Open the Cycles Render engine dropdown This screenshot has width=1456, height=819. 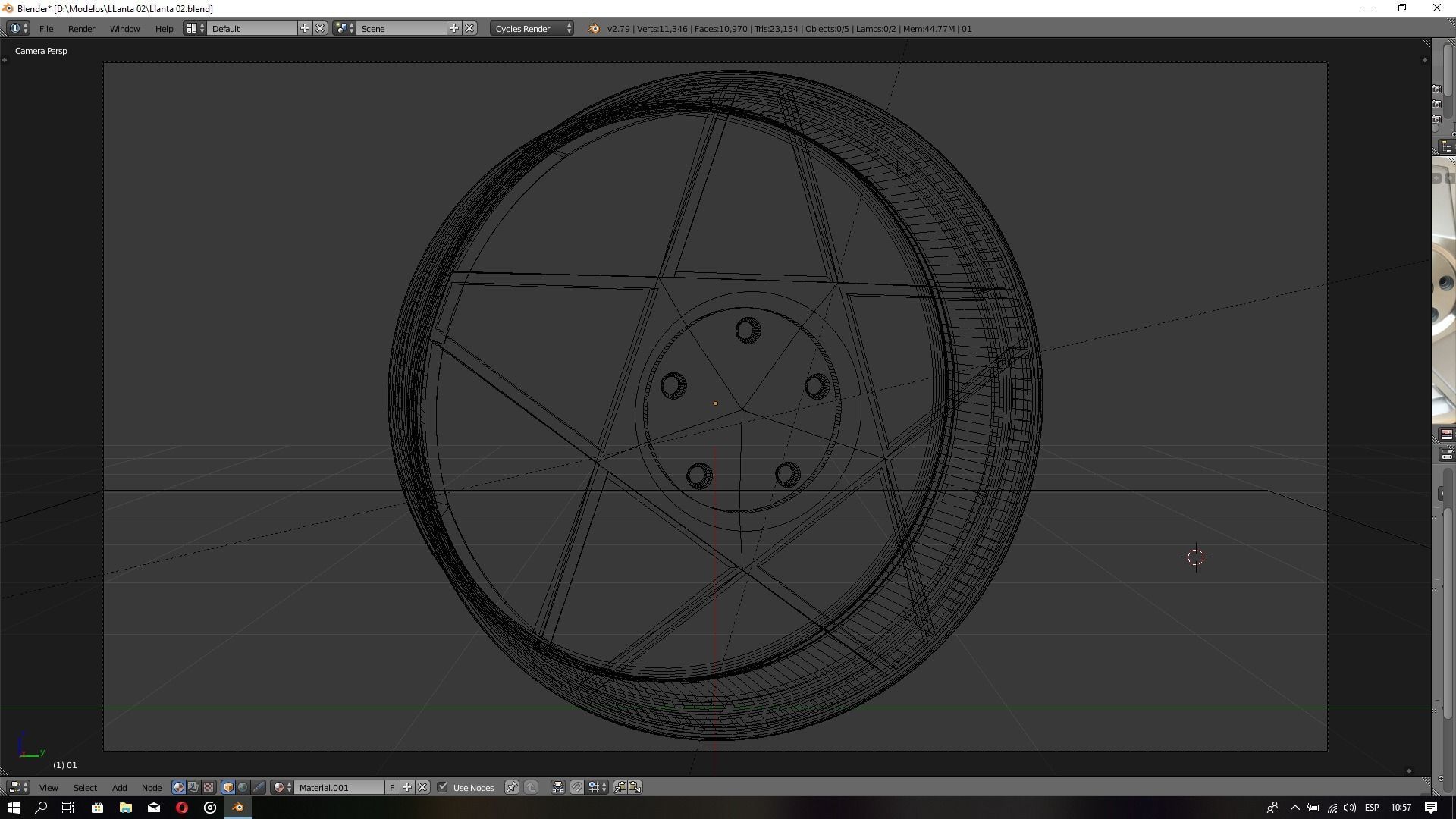coord(532,29)
